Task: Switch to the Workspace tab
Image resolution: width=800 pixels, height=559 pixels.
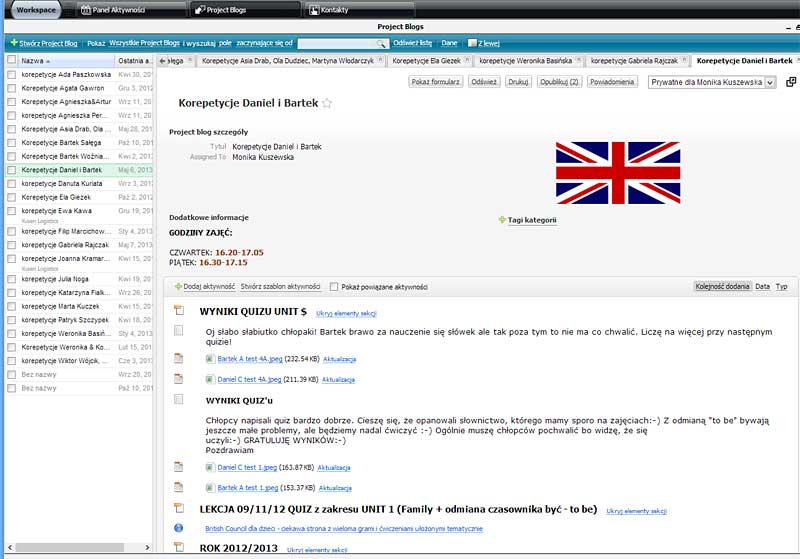Action: 36,10
